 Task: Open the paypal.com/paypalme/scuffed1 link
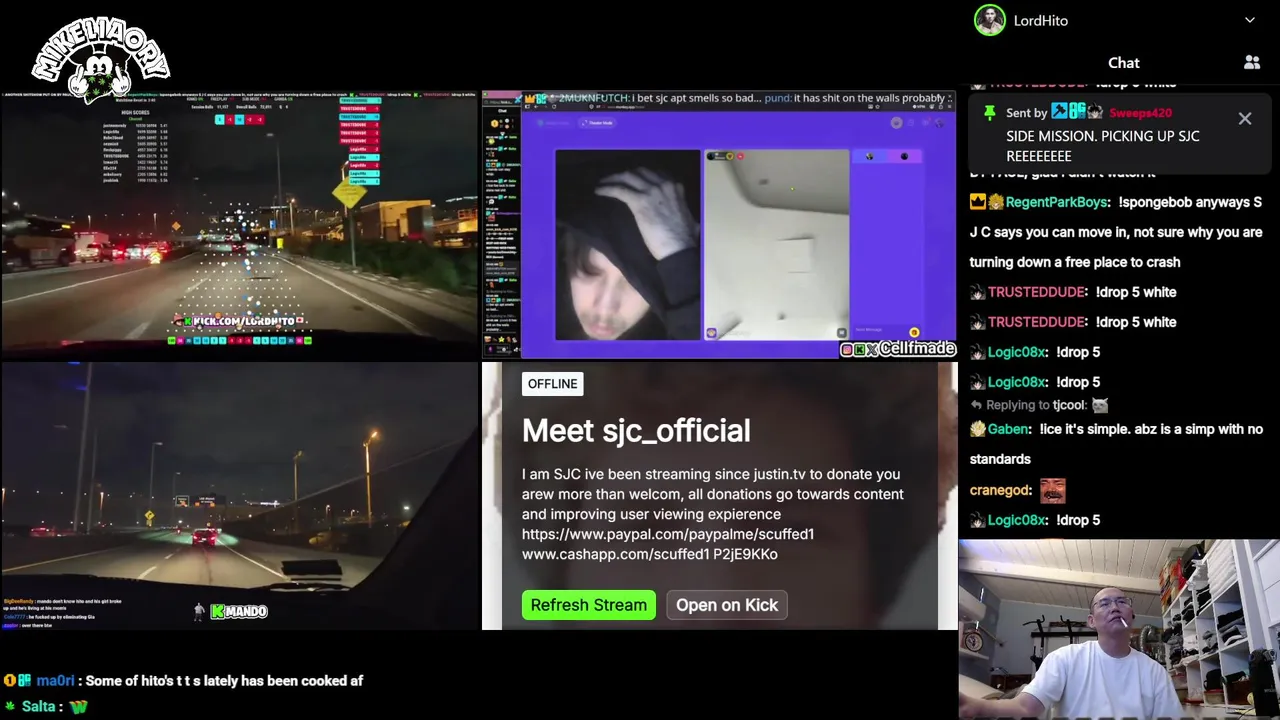(x=668, y=534)
